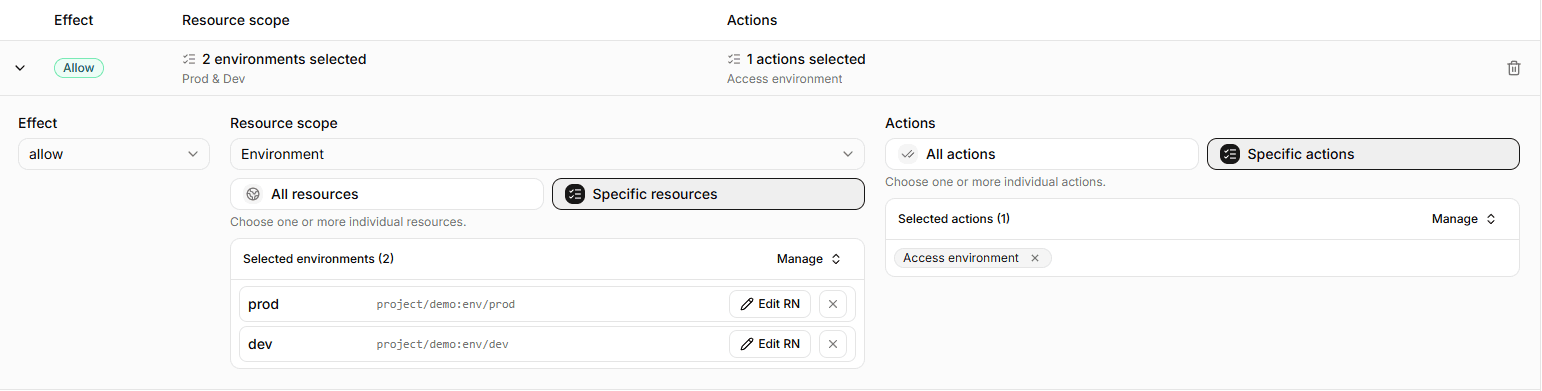
Task: Click the double-check icon in All actions
Action: [908, 154]
